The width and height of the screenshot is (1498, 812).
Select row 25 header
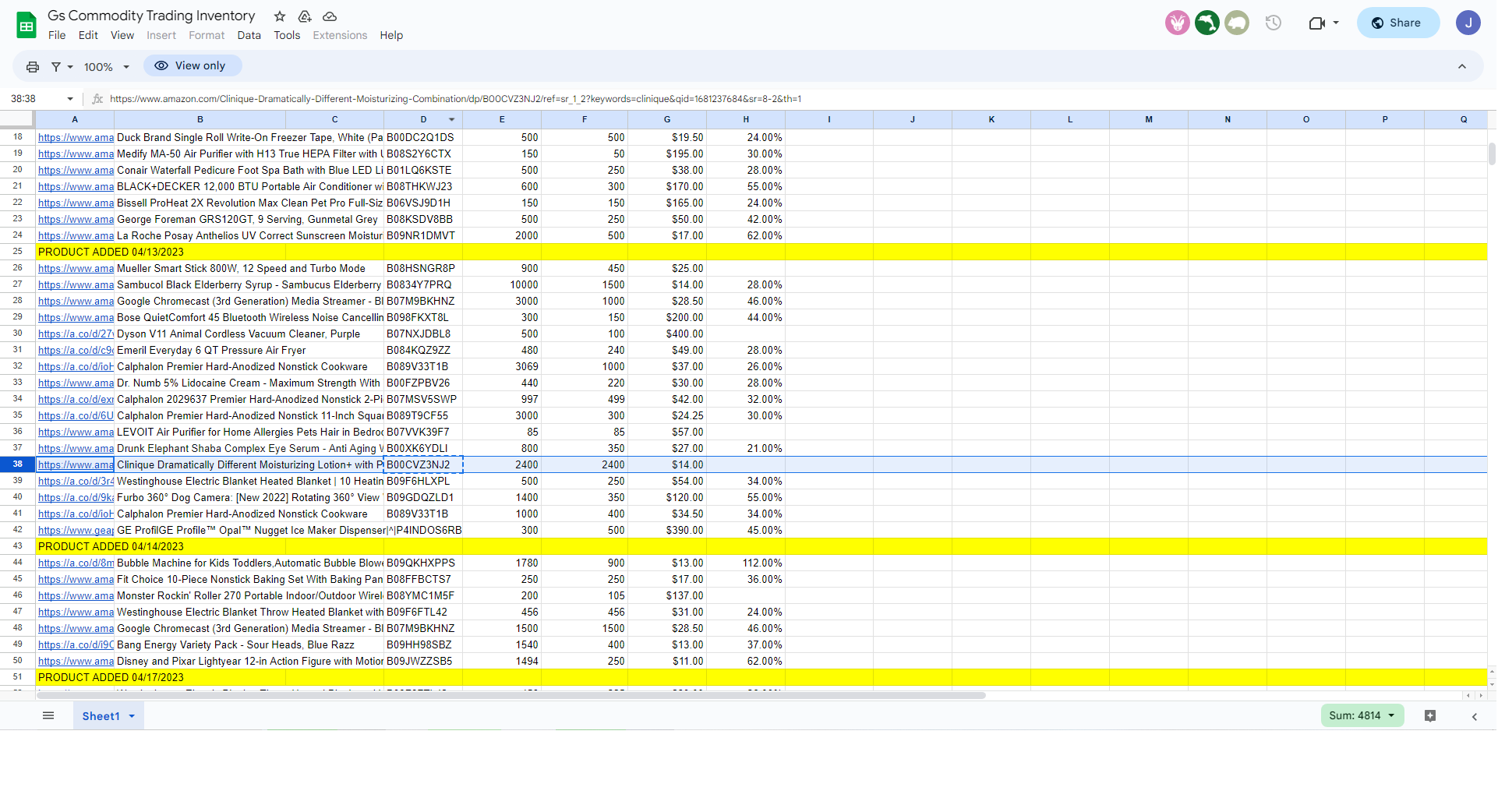pyautogui.click(x=17, y=252)
